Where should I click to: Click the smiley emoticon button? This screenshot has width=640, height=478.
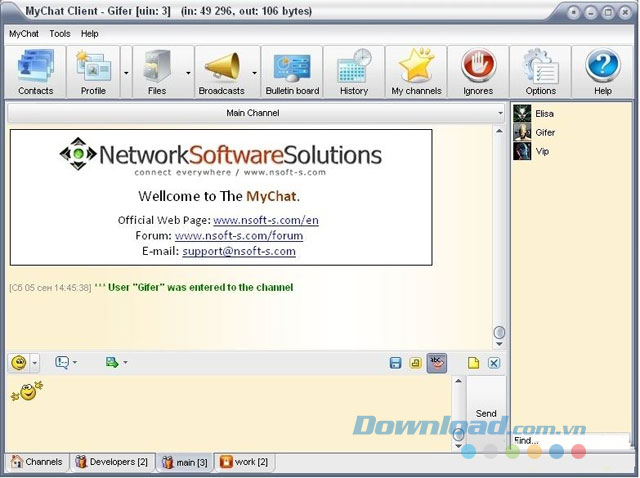pyautogui.click(x=18, y=362)
